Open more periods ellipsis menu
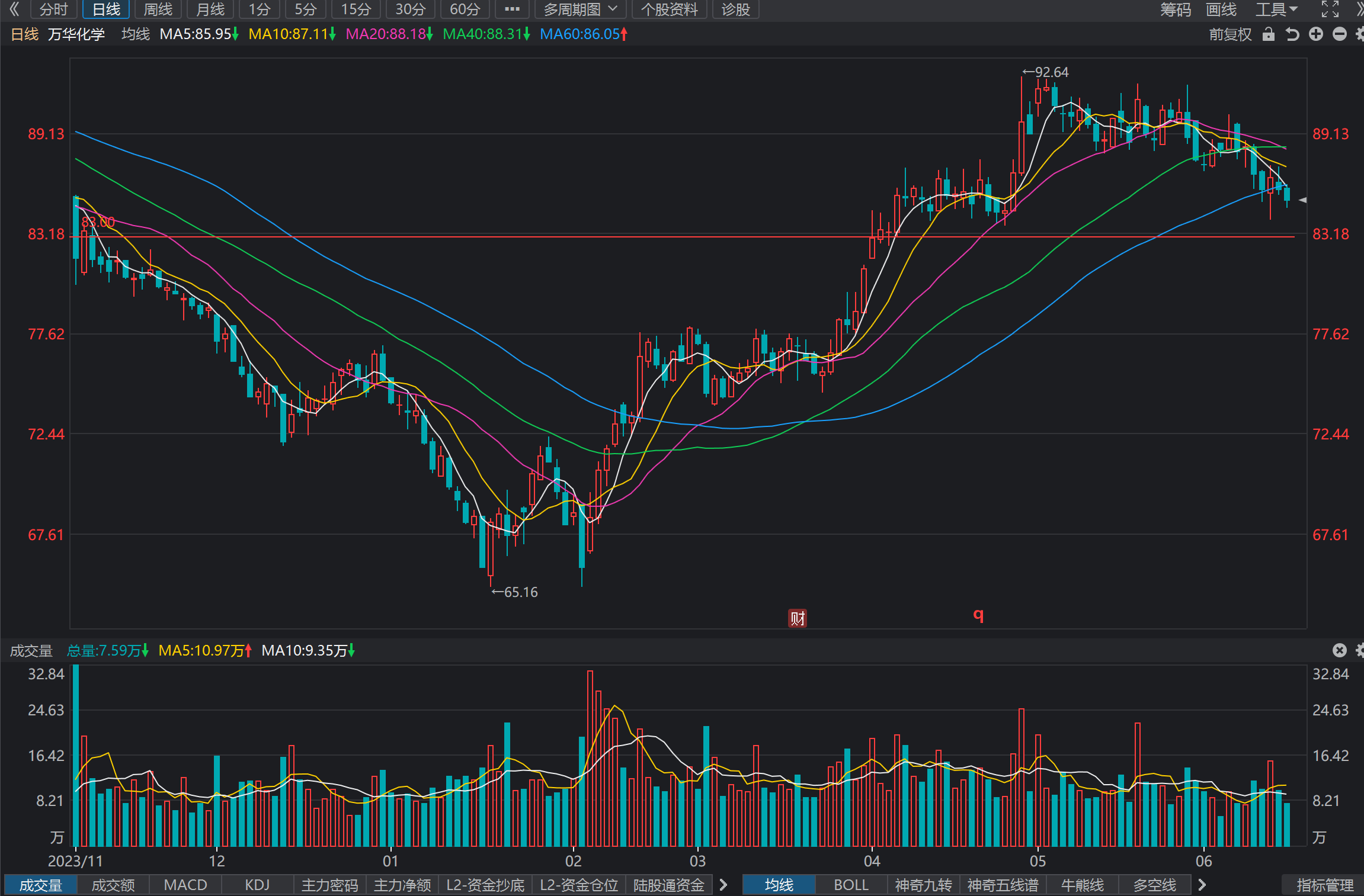1364x896 pixels. [x=512, y=9]
